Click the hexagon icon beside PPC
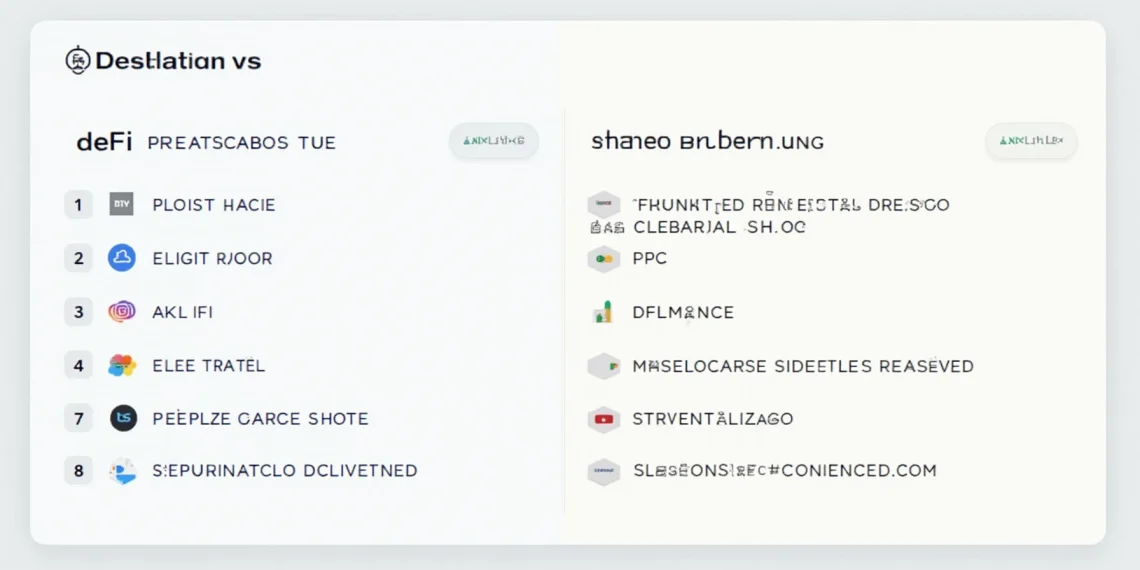Viewport: 1140px width, 570px height. pyautogui.click(x=603, y=259)
